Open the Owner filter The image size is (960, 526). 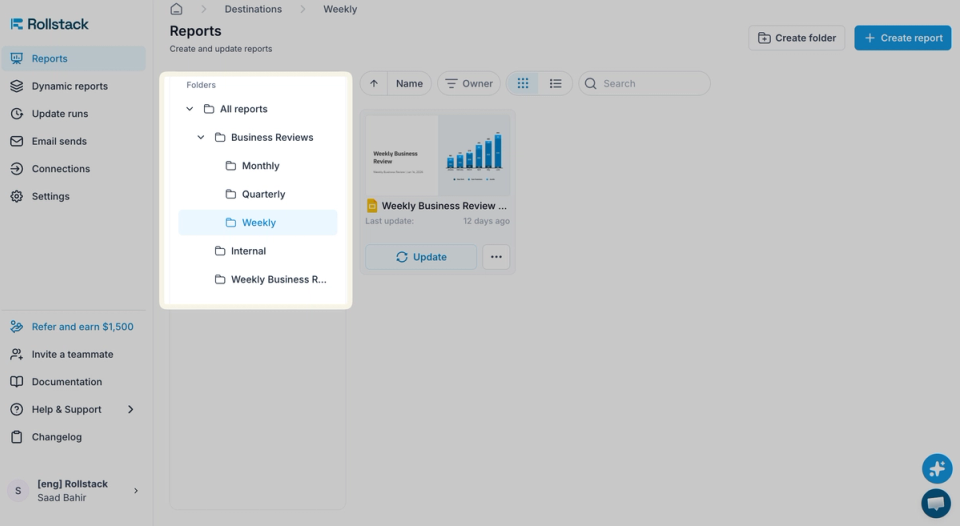click(469, 83)
